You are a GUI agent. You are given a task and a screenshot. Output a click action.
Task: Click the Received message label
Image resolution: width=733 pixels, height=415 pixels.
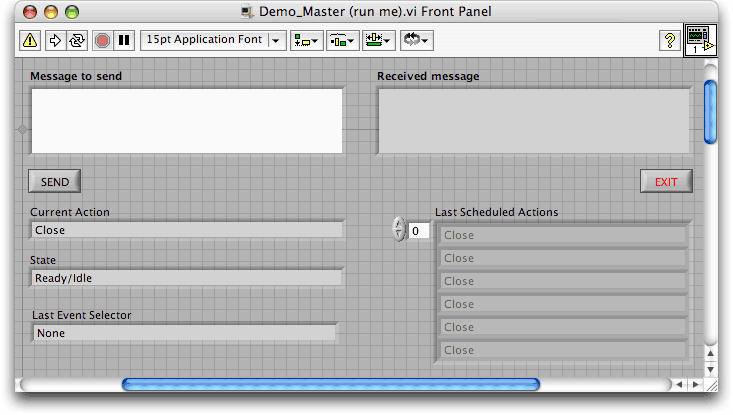coord(428,76)
